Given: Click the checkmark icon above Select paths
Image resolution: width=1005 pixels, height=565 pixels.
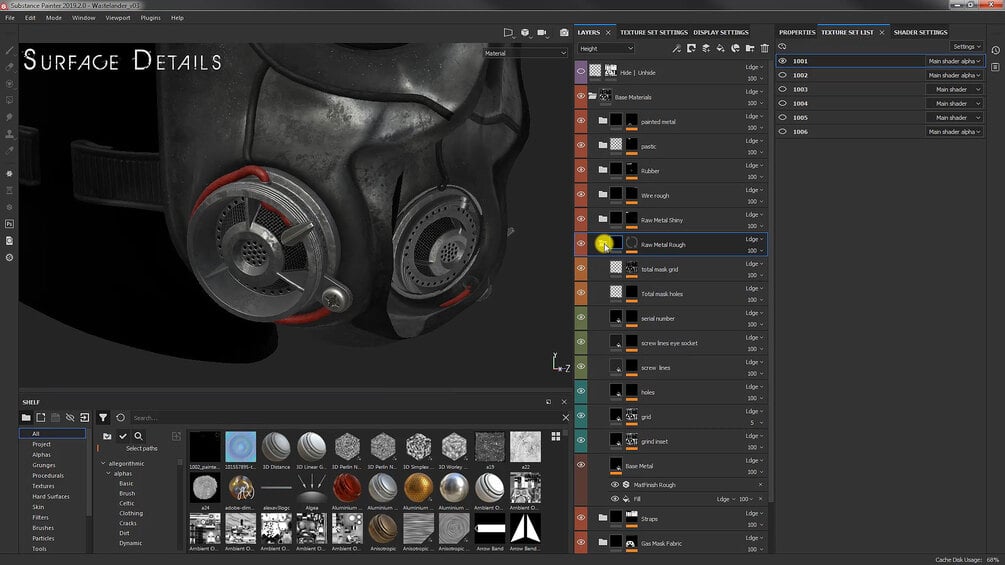Looking at the screenshot, I should tap(122, 436).
